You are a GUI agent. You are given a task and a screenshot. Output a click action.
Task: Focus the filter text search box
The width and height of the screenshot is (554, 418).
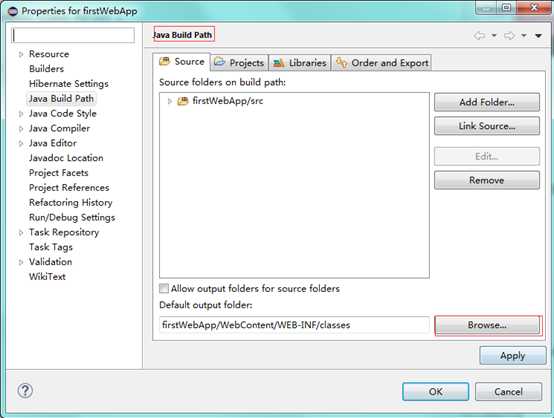73,35
